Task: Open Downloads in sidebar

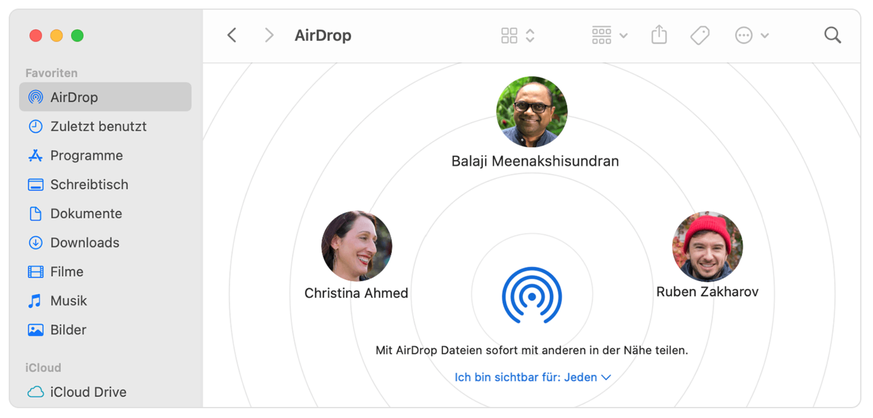Action: point(105,243)
